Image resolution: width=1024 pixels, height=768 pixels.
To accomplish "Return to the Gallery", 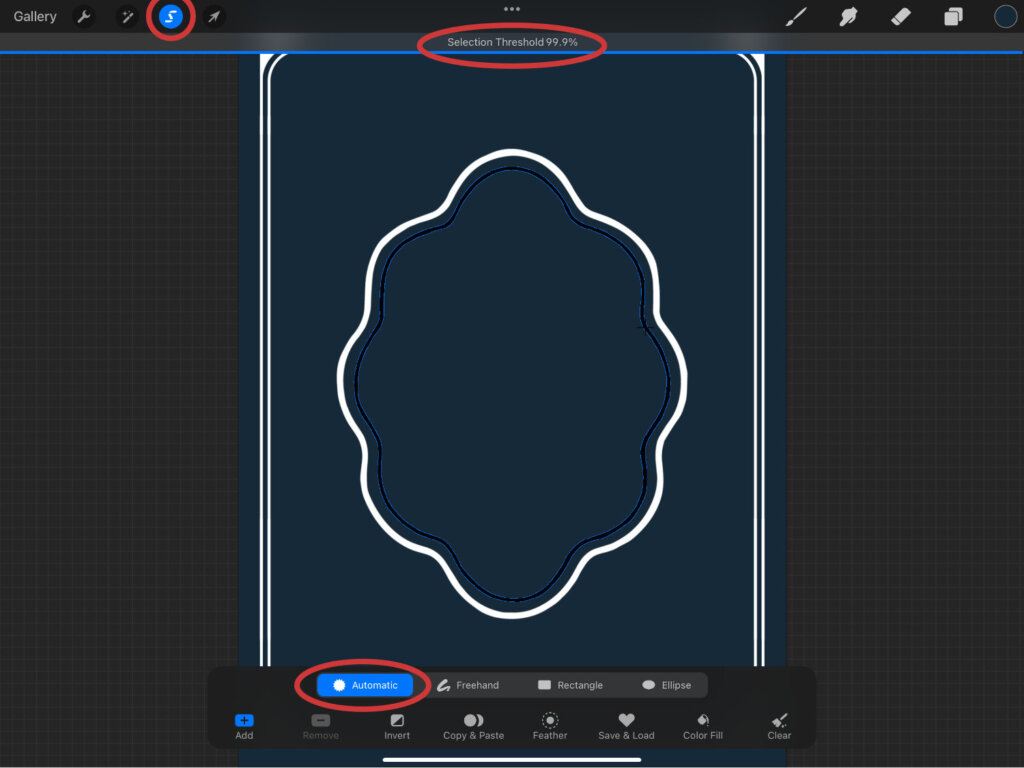I will (35, 17).
